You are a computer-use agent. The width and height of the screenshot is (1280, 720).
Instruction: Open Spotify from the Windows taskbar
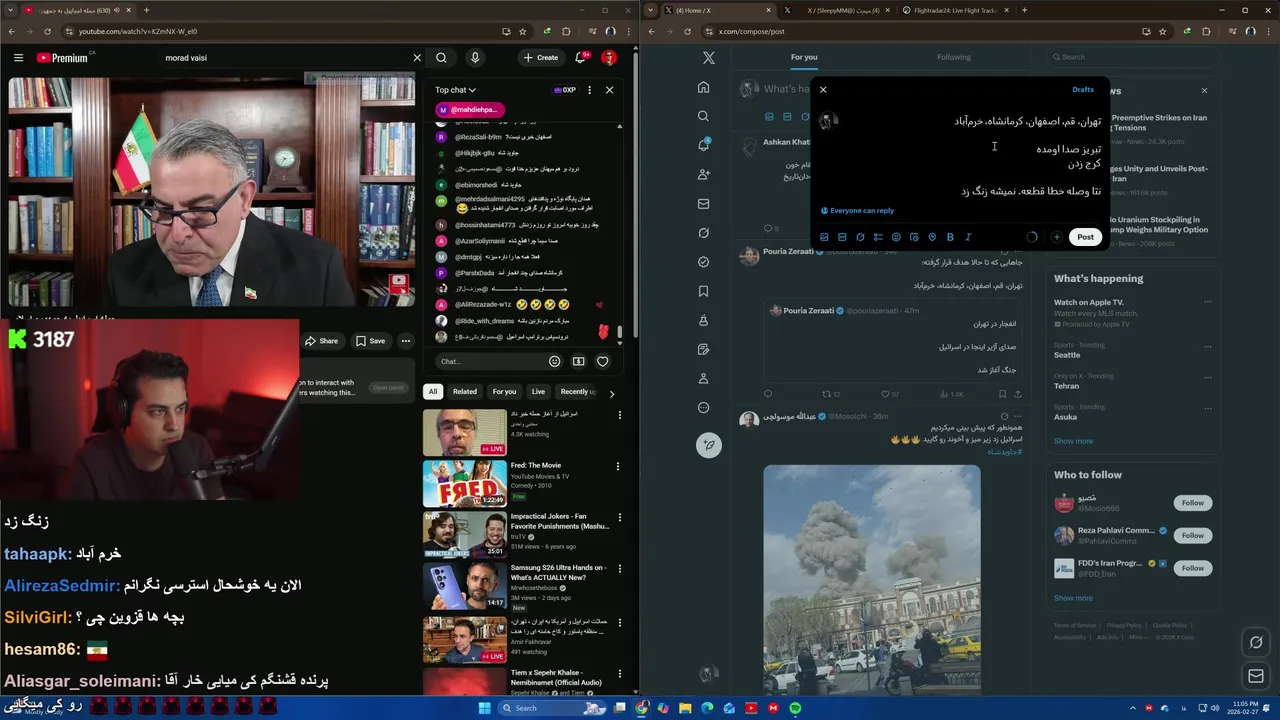pyautogui.click(x=795, y=708)
